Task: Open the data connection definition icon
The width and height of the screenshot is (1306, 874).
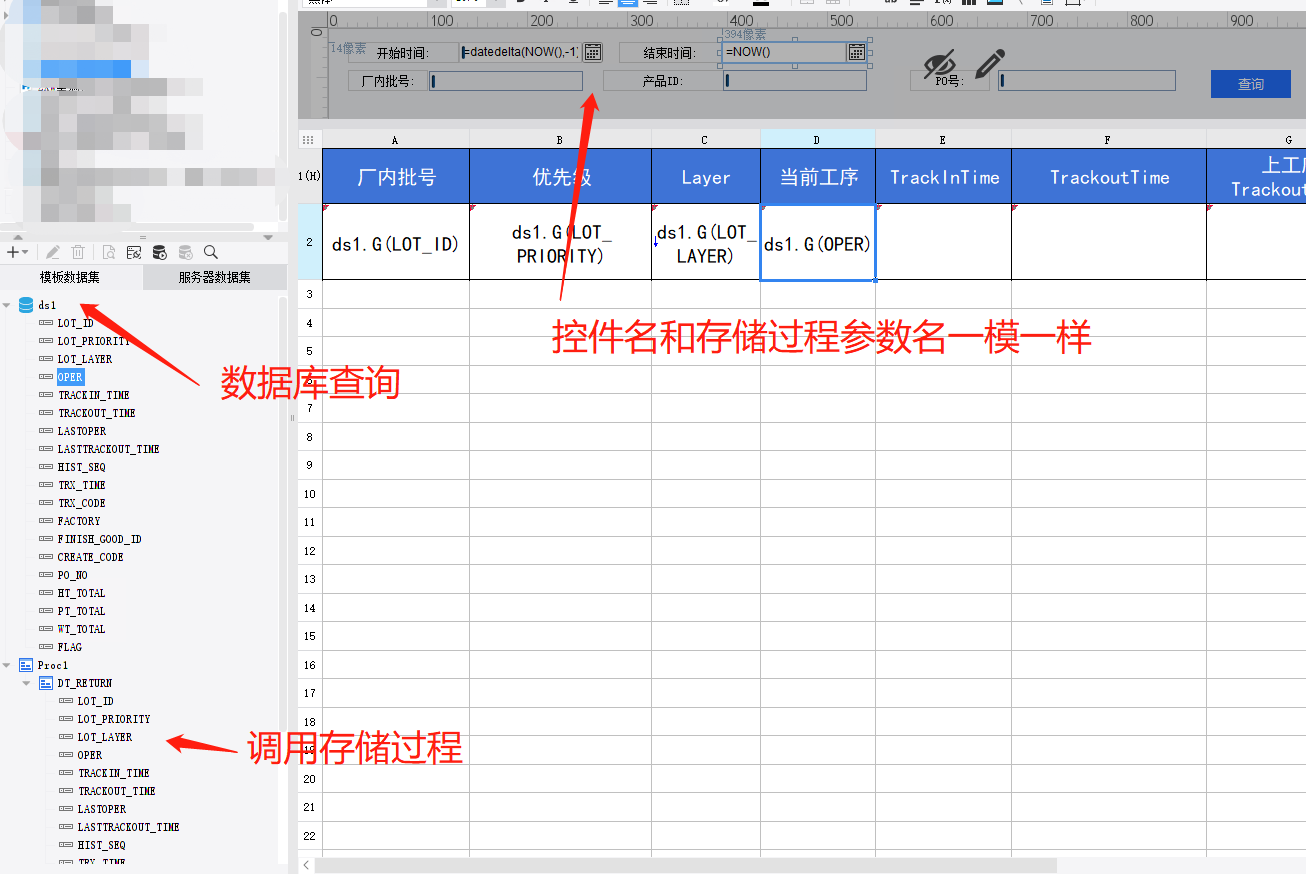Action: [133, 252]
